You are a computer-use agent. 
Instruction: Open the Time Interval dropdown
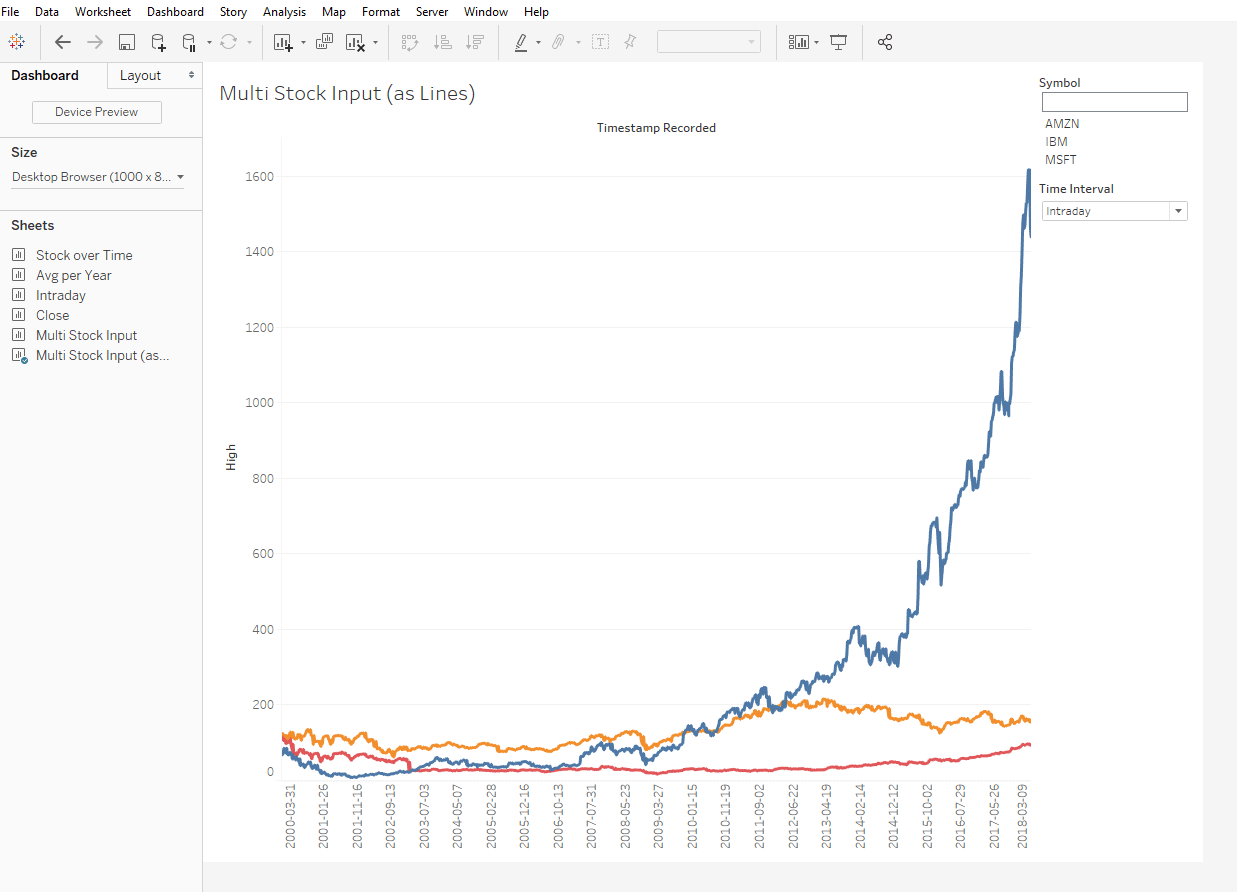click(1178, 210)
